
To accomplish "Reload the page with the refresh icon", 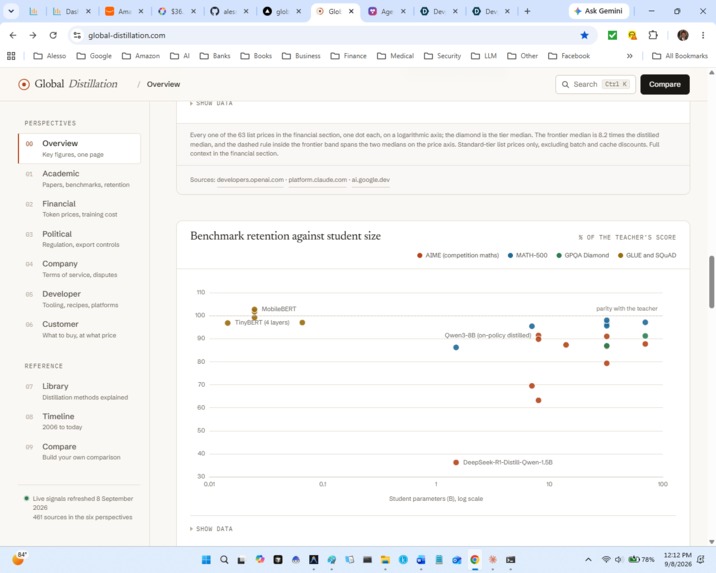I will (x=53, y=35).
